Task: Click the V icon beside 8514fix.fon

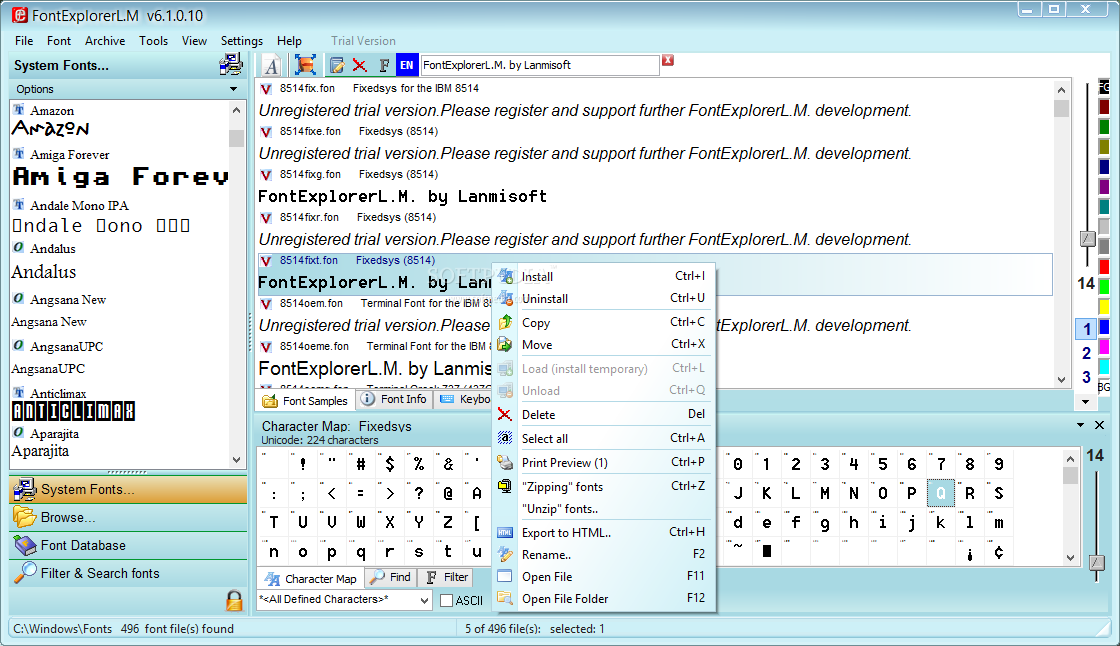Action: click(x=266, y=89)
